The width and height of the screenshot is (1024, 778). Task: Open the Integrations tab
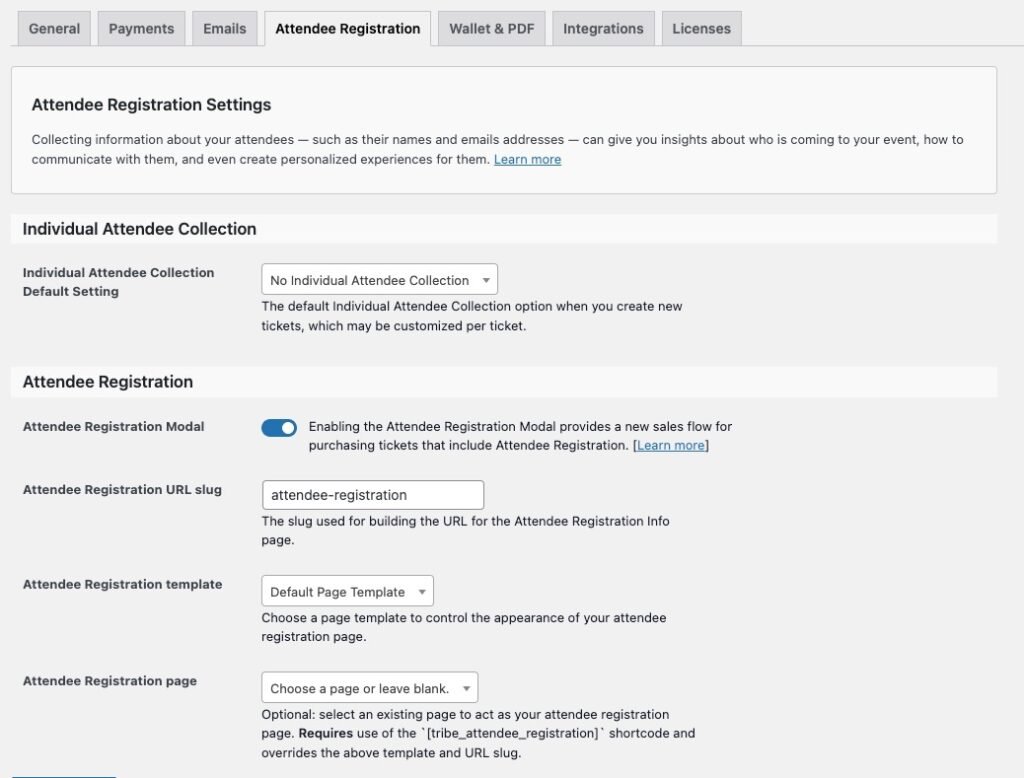click(603, 29)
